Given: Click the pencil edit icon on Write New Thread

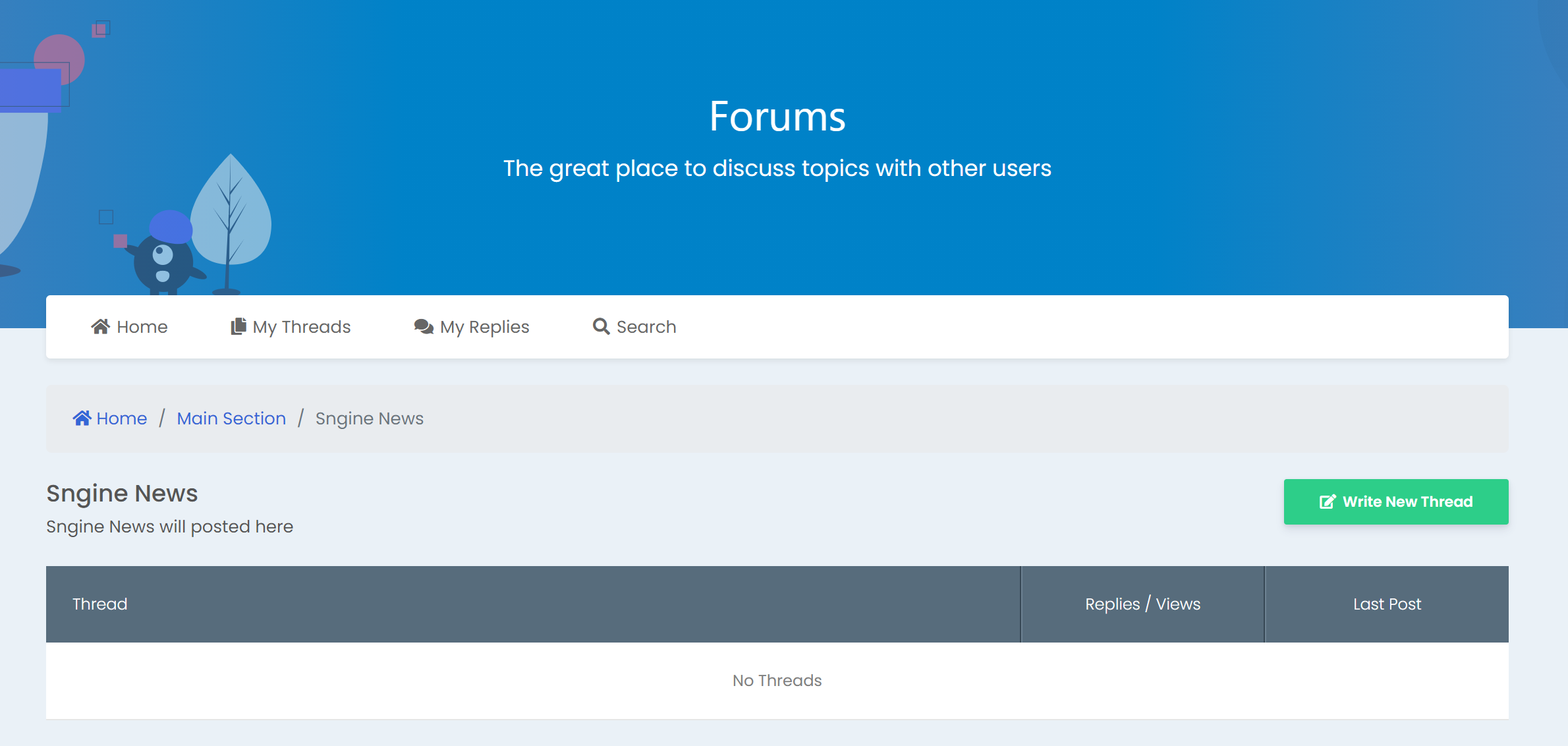Looking at the screenshot, I should pyautogui.click(x=1328, y=502).
